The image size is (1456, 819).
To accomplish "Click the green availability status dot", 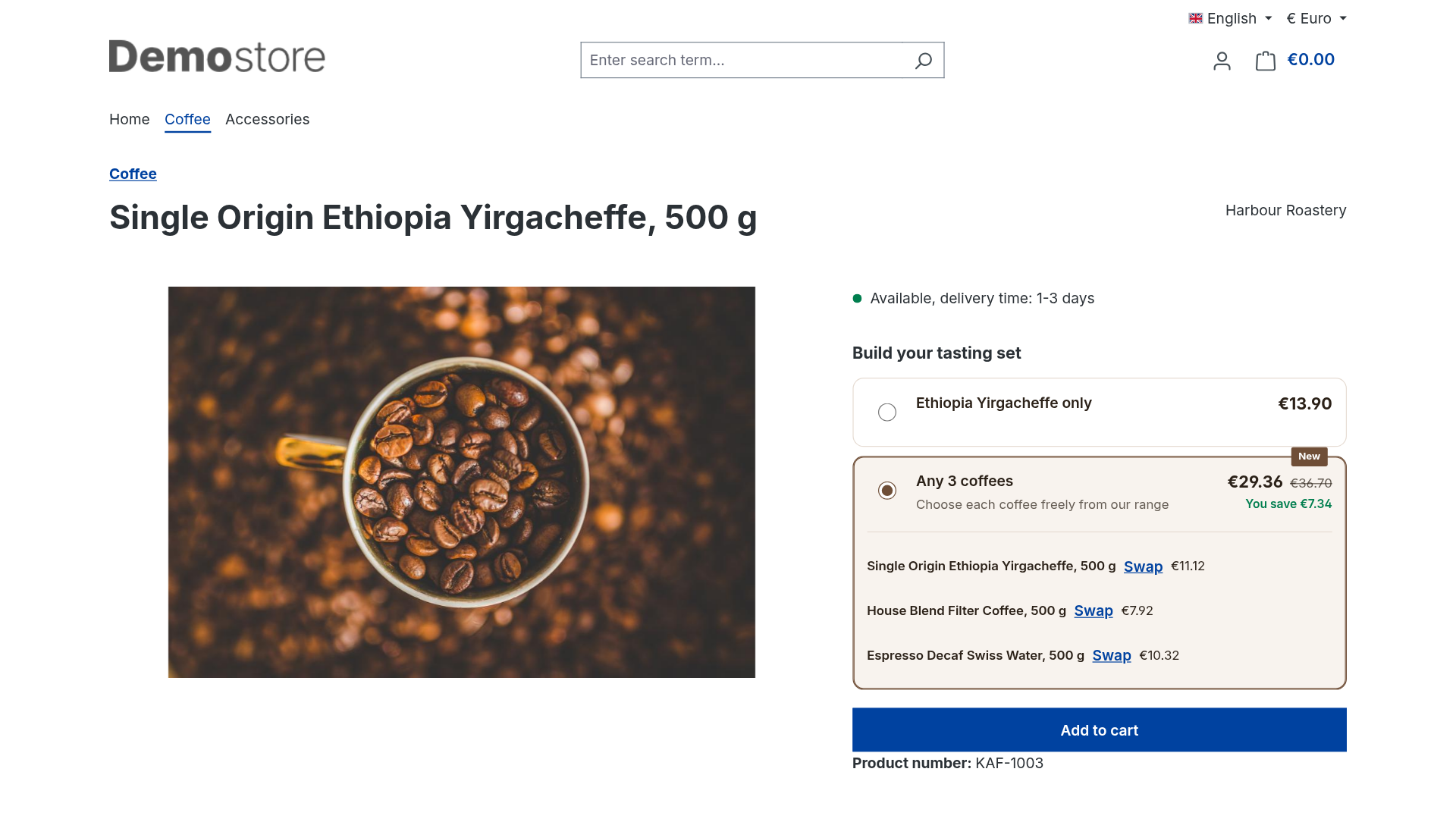I will (857, 299).
